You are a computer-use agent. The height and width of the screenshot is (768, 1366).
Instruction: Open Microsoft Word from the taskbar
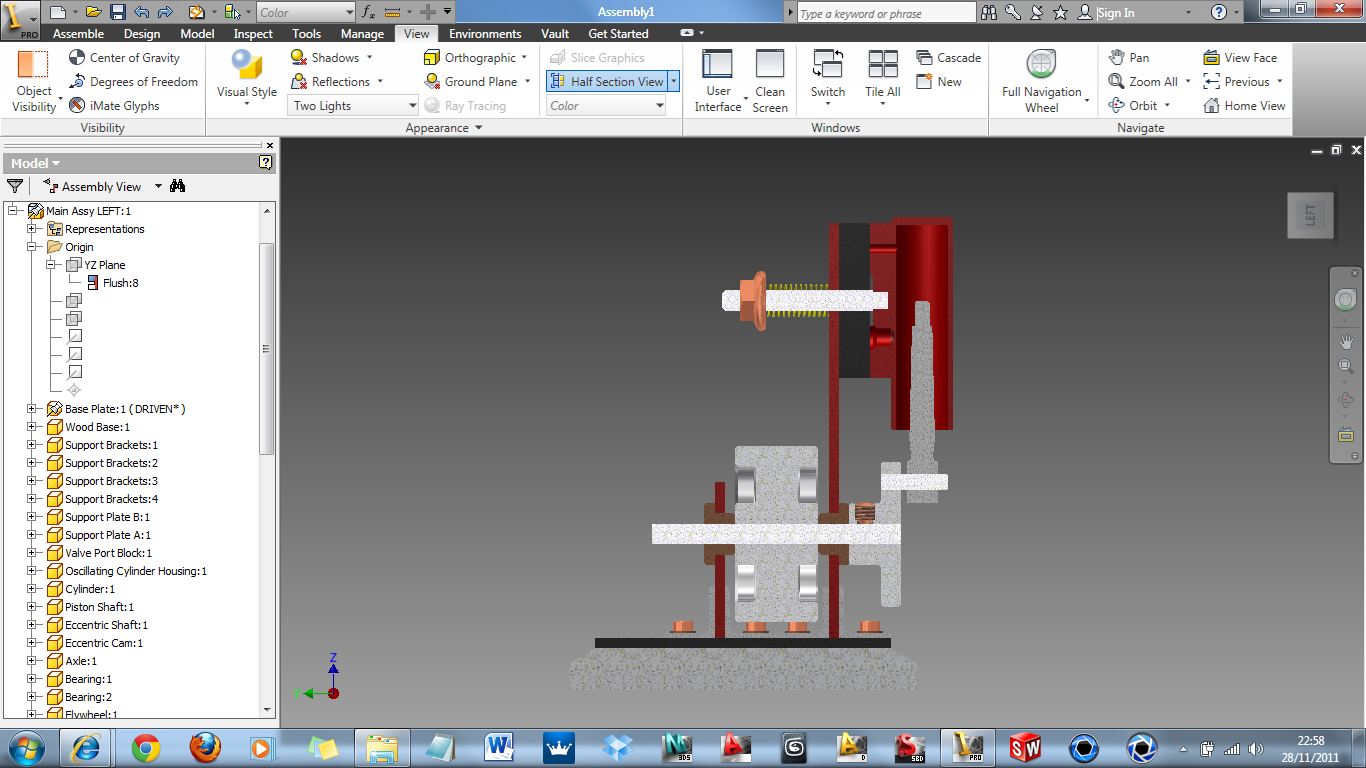[499, 747]
